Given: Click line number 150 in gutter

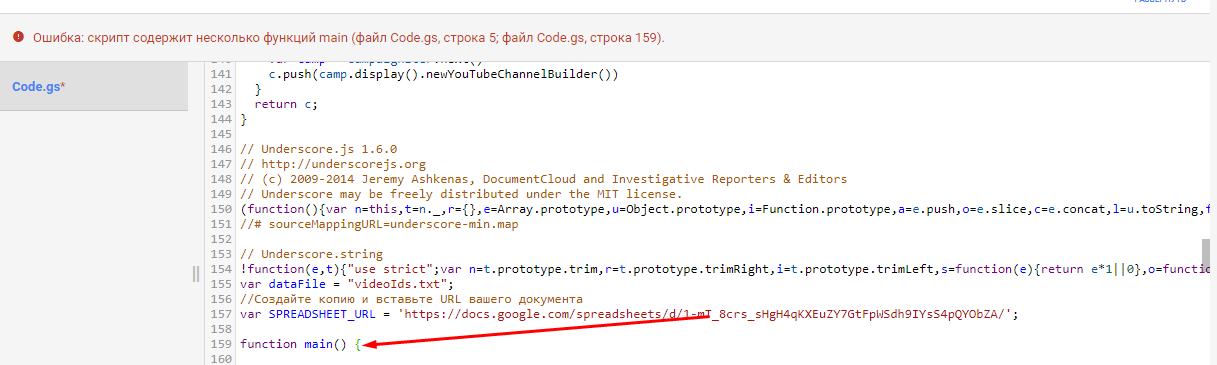Looking at the screenshot, I should 222,209.
